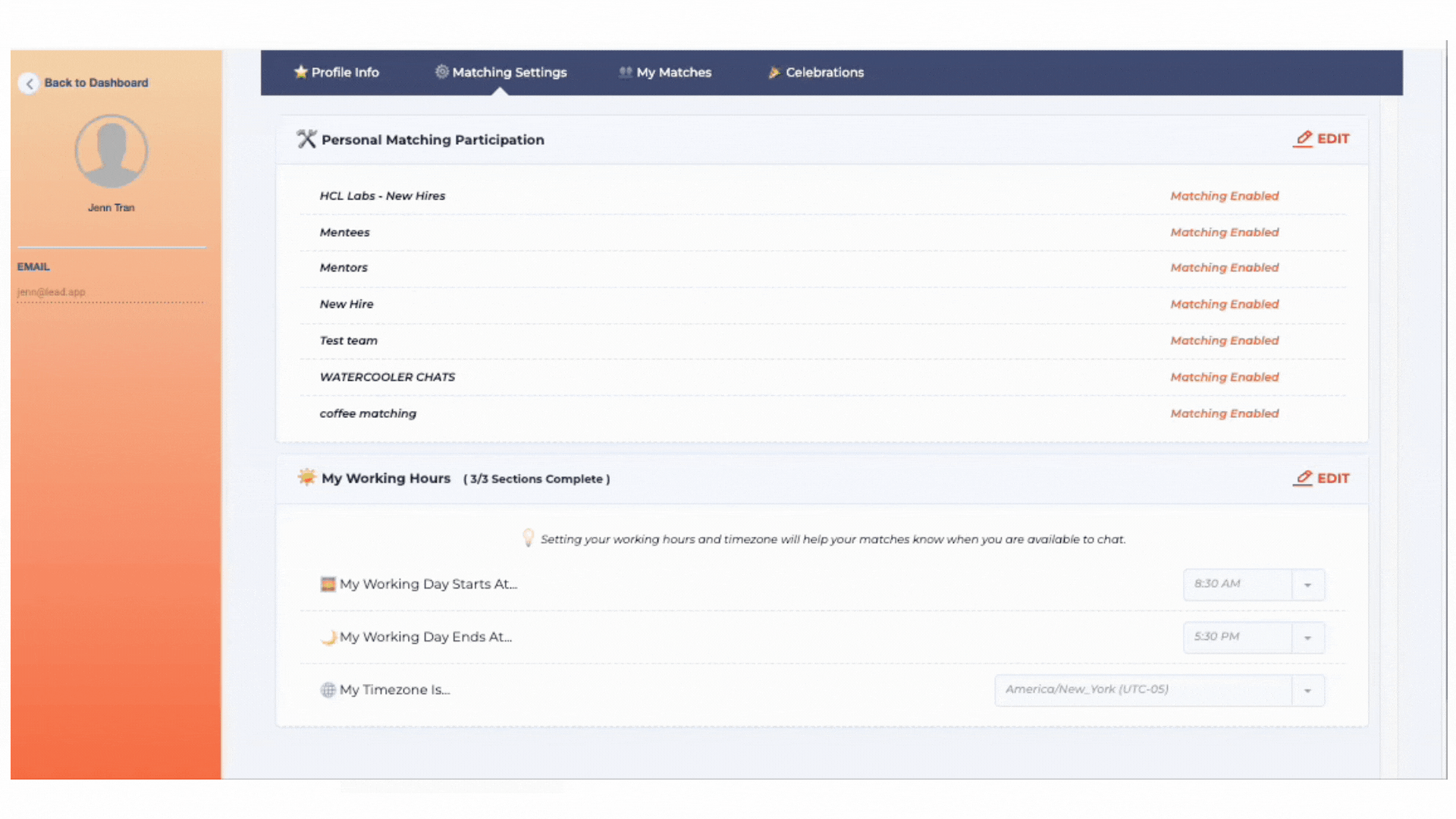The height and width of the screenshot is (819, 1456).
Task: Toggle Matching Enabled status for Mentors
Action: (x=1224, y=268)
